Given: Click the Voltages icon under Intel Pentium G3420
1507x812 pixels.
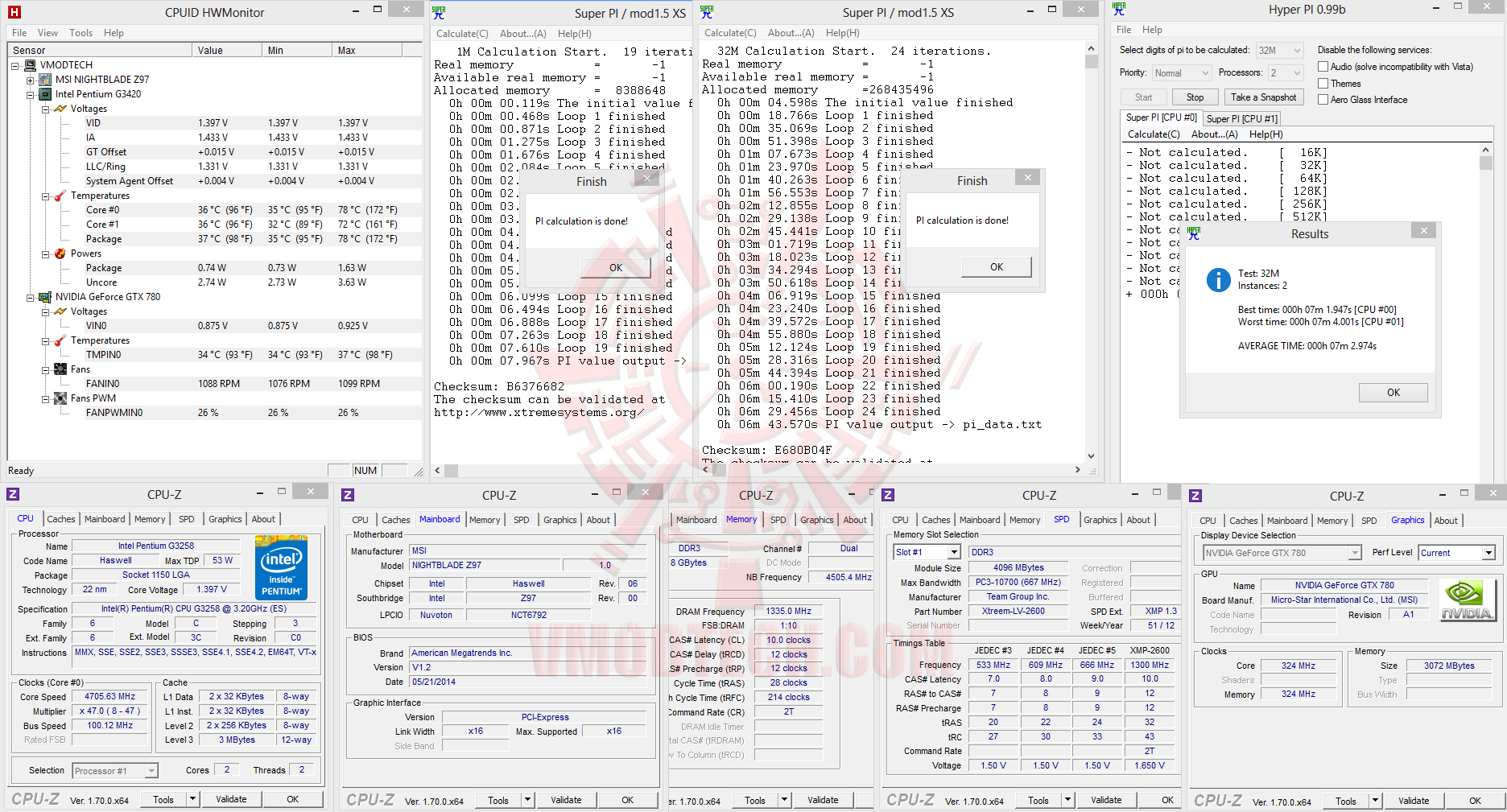Looking at the screenshot, I should [60, 109].
